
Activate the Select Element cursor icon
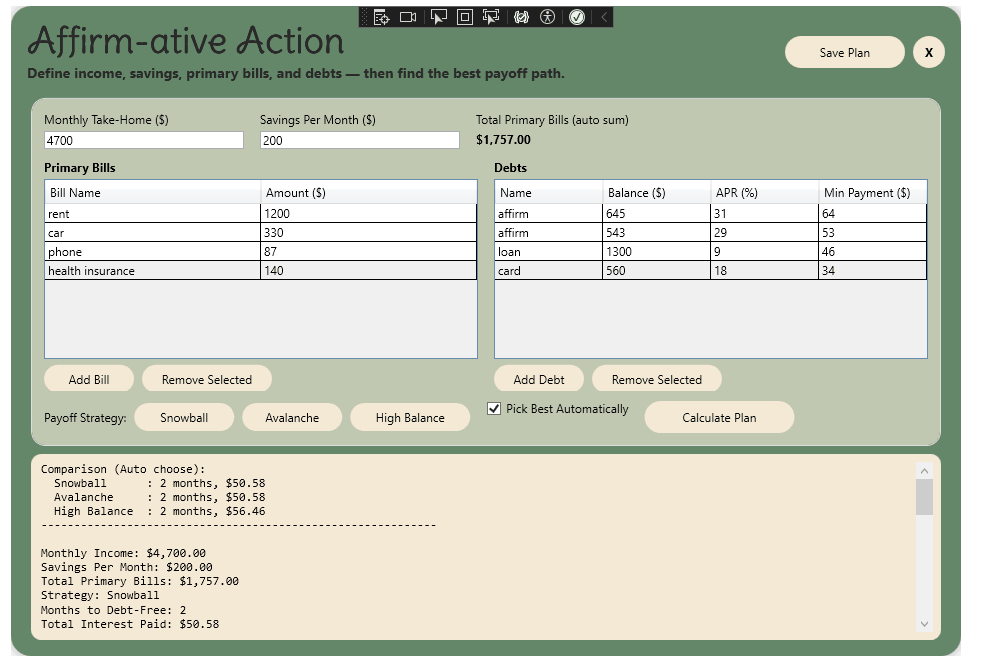coord(438,17)
